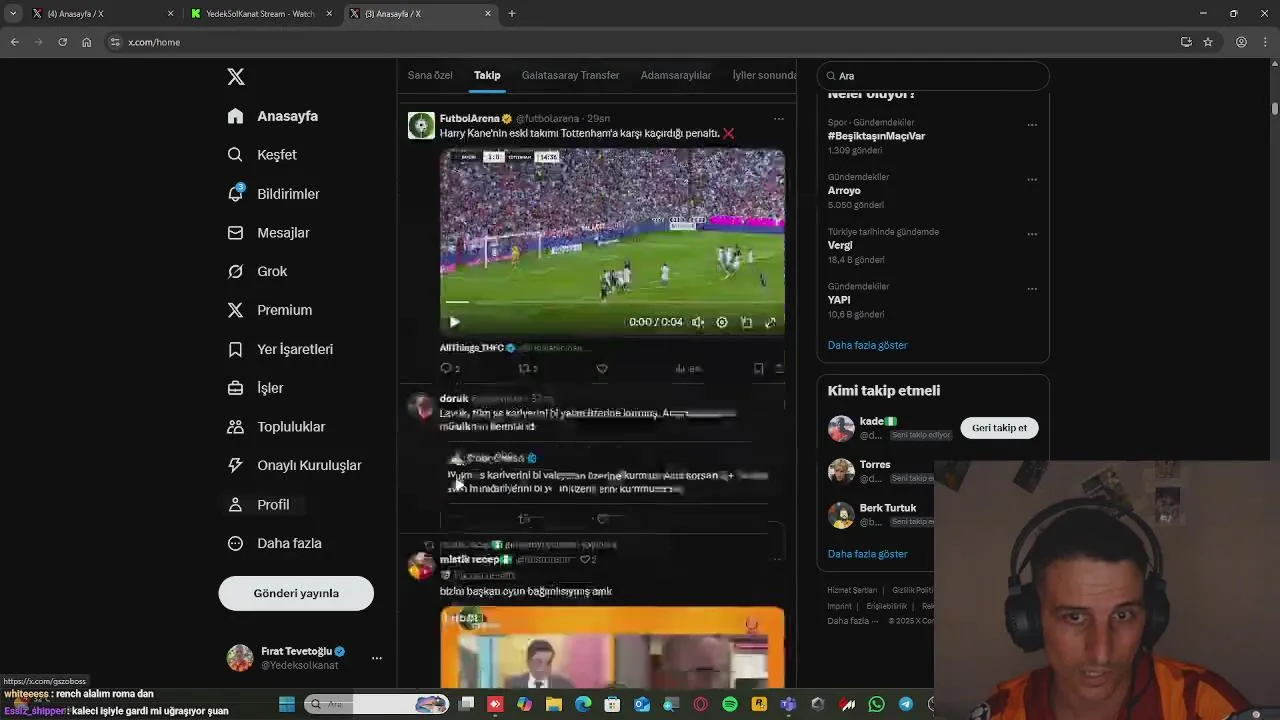
Task: Click Daha fazla göster under Kimi takip etmeli
Action: (x=867, y=554)
